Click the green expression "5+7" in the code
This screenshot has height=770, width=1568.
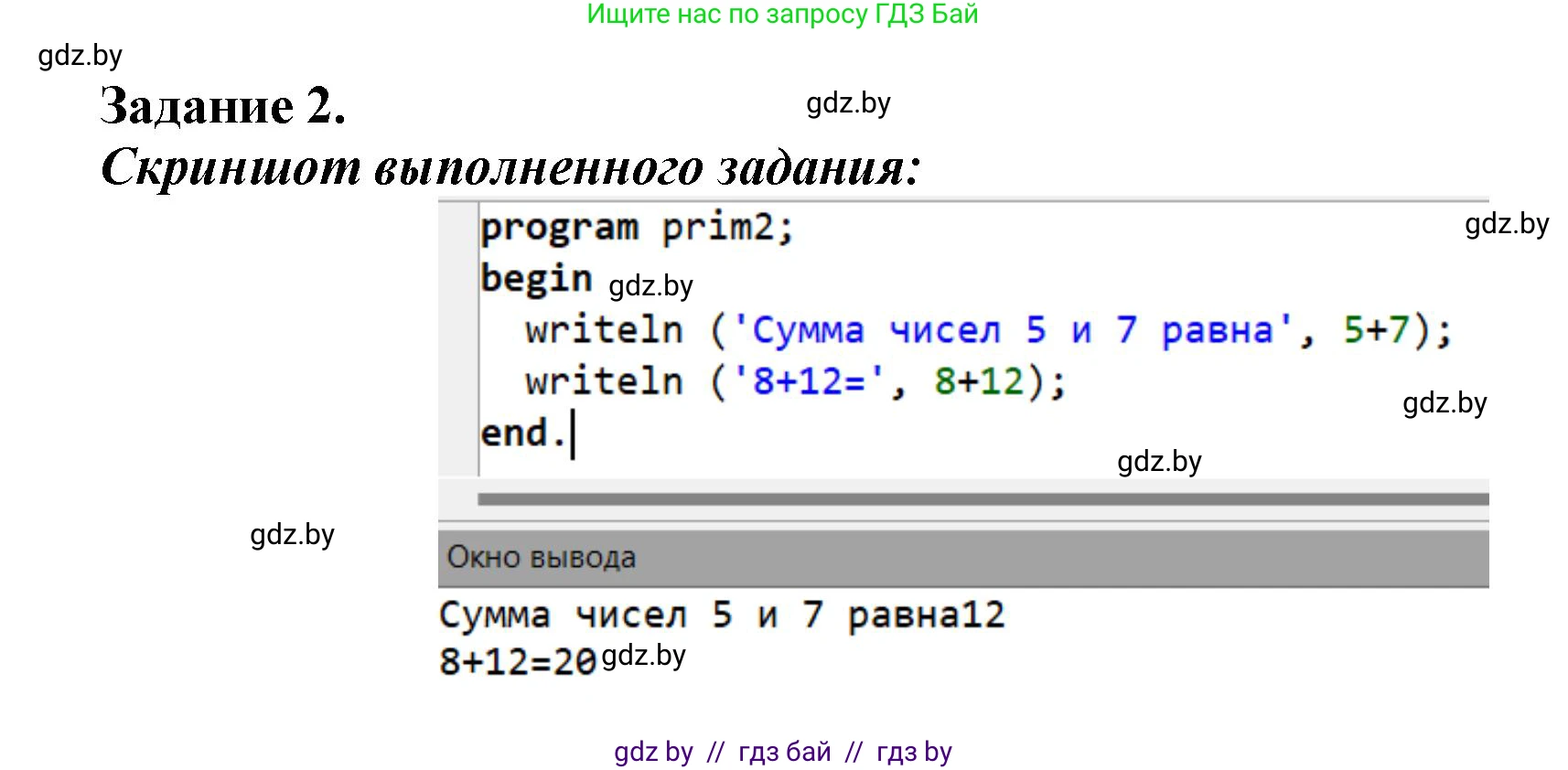[x=1376, y=330]
